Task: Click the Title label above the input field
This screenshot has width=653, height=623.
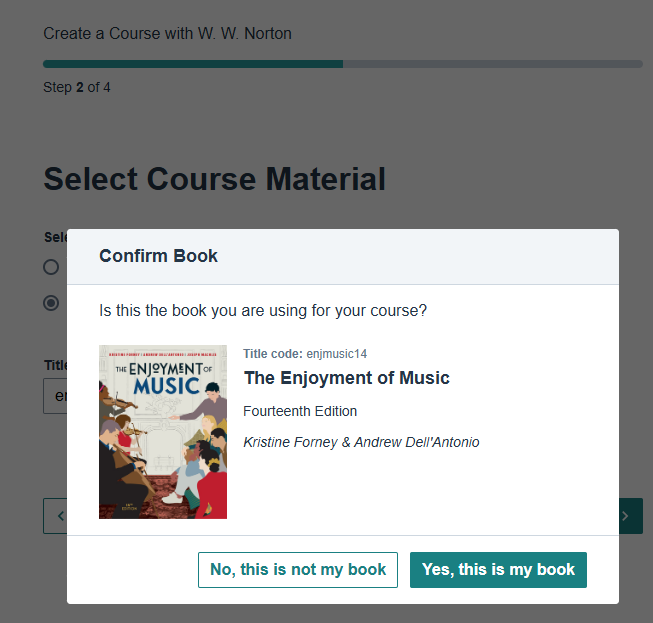Action: pyautogui.click(x=55, y=366)
